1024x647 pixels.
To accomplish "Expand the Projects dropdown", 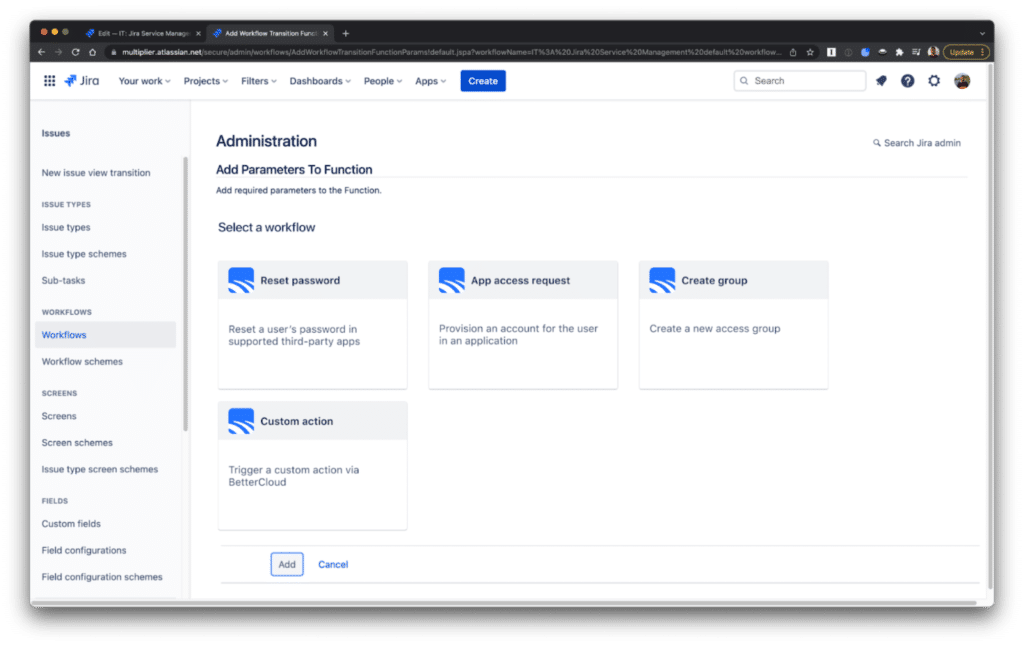I will tap(206, 81).
